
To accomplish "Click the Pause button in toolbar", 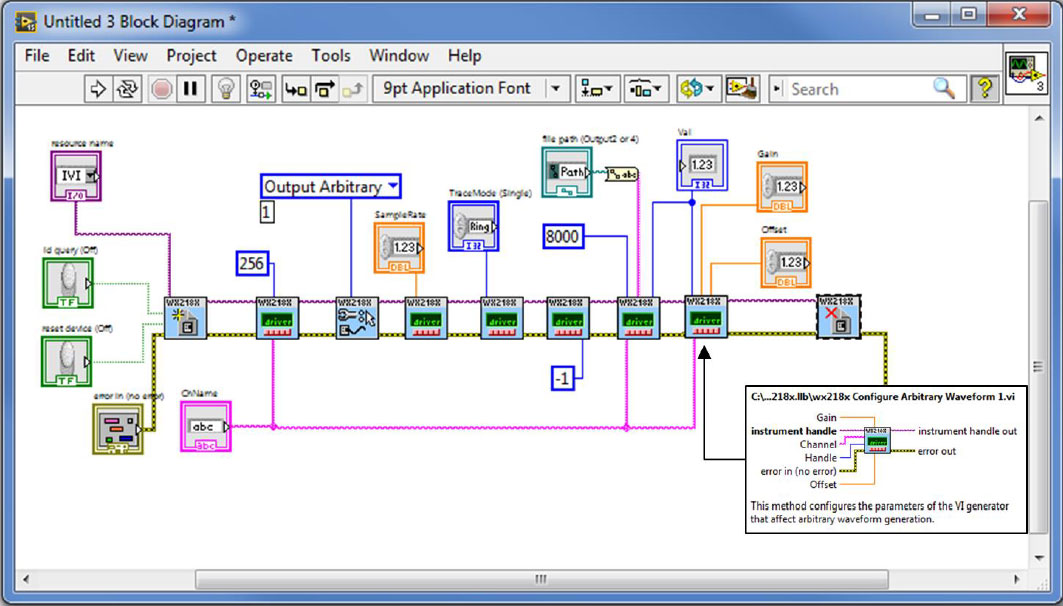I will 190,89.
